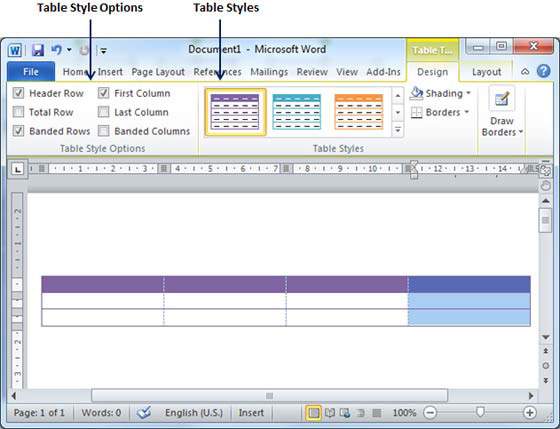Switch to Full Screen Reading view icon
The image size is (560, 429).
click(329, 413)
